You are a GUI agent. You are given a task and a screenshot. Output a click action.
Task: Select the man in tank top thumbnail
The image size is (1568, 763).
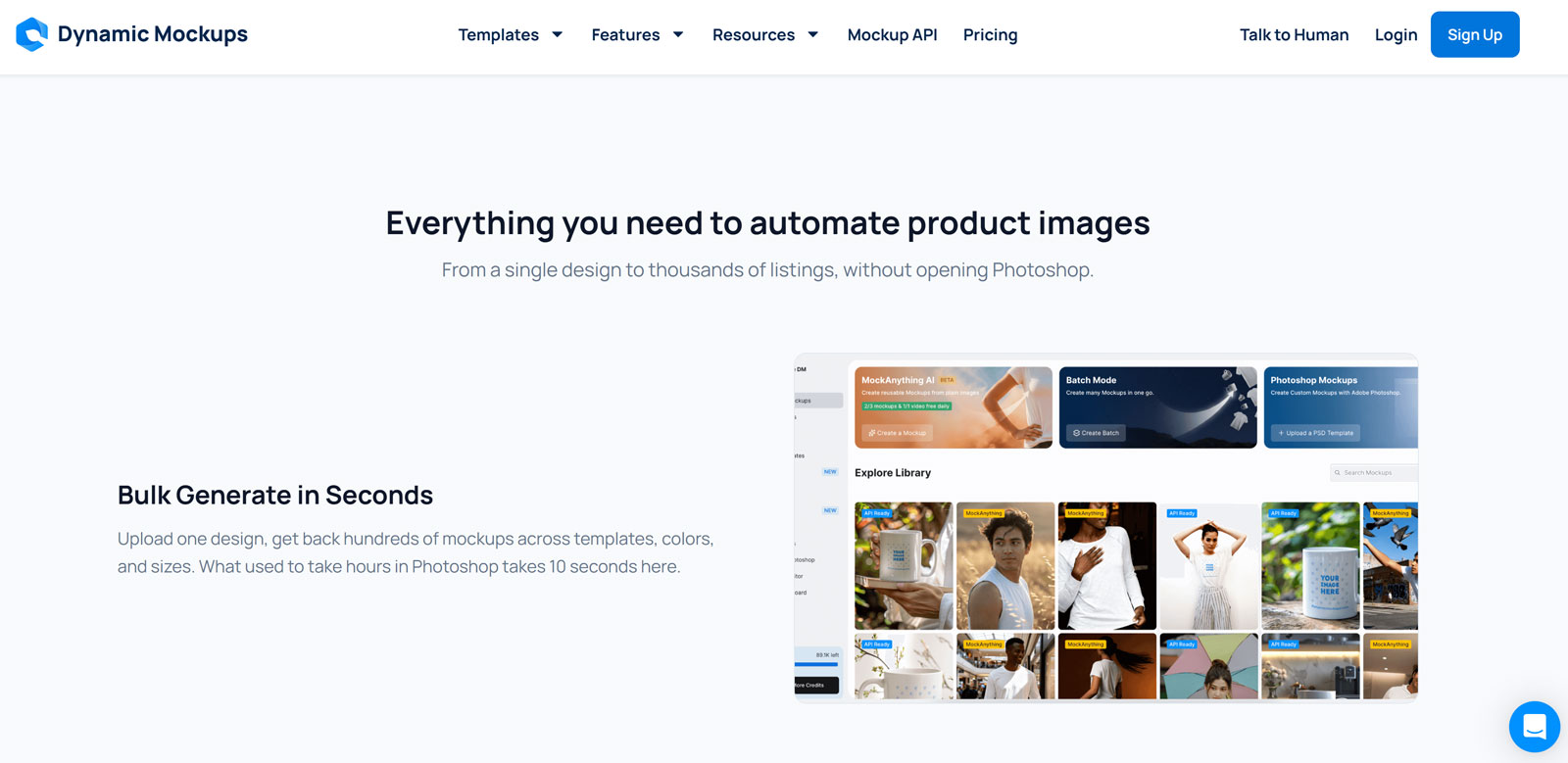click(x=1005, y=566)
